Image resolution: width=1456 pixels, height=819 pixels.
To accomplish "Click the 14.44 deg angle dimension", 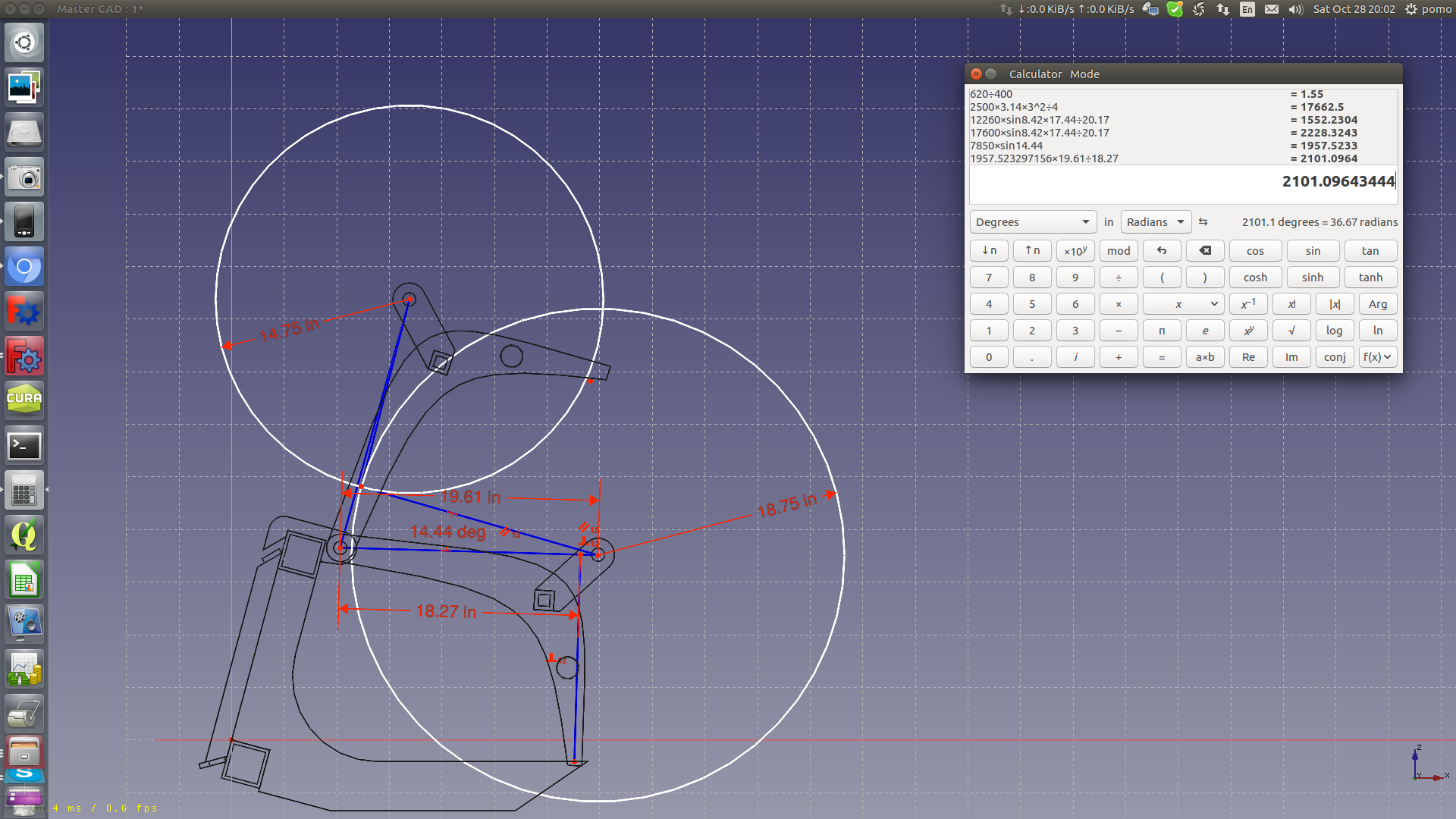I will [x=447, y=532].
